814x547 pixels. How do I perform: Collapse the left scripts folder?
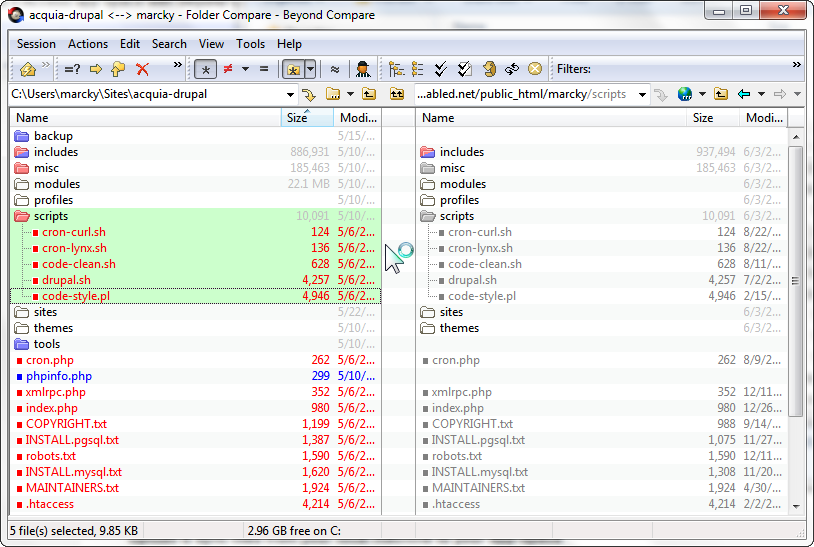pyautogui.click(x=22, y=216)
